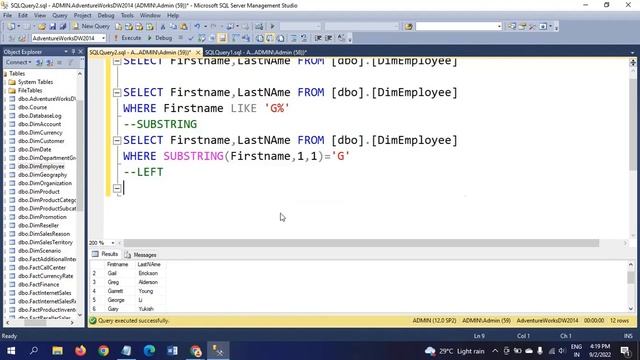
Task: Open the 200 % zoom dropdown
Action: pyautogui.click(x=113, y=243)
